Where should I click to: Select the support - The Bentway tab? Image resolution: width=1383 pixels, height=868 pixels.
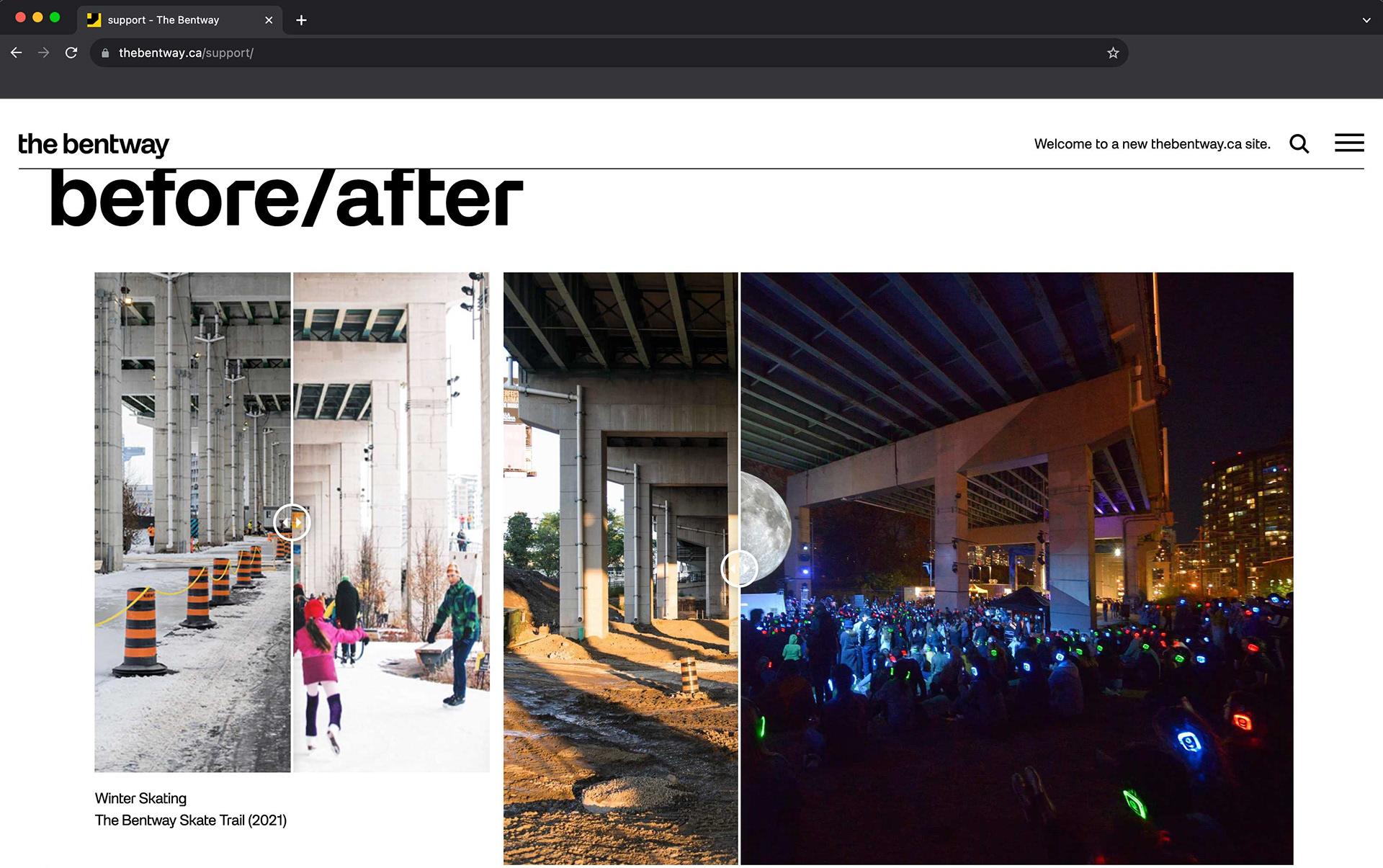180,20
